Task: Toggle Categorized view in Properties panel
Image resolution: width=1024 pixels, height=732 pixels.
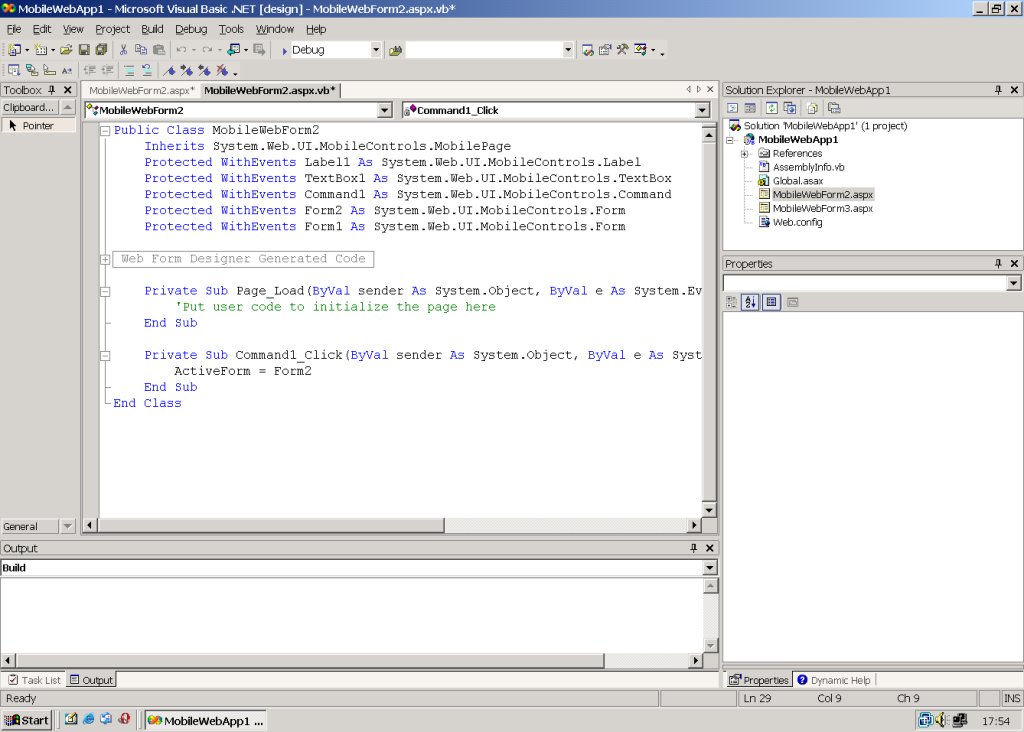Action: [731, 302]
